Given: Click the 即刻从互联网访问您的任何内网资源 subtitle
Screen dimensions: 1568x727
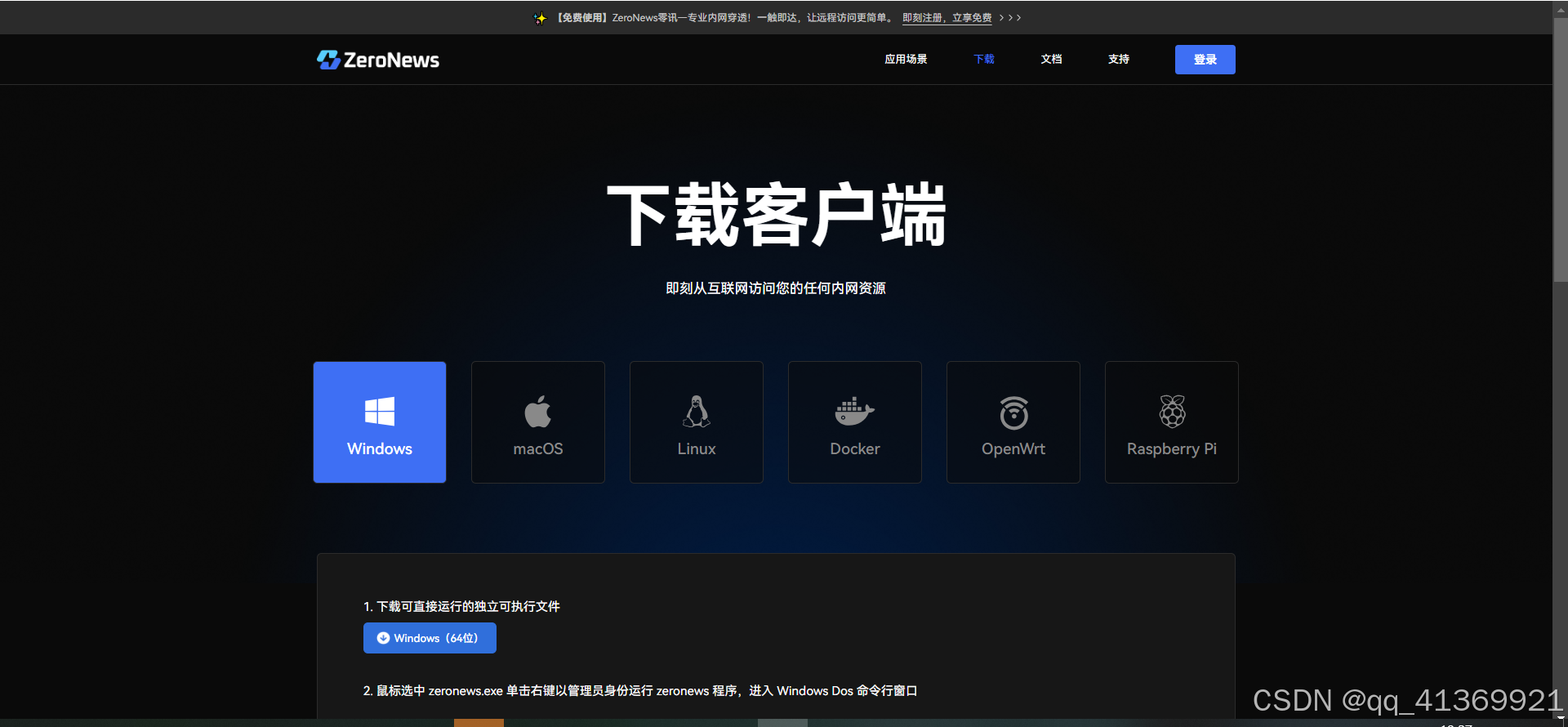Looking at the screenshot, I should tap(776, 288).
